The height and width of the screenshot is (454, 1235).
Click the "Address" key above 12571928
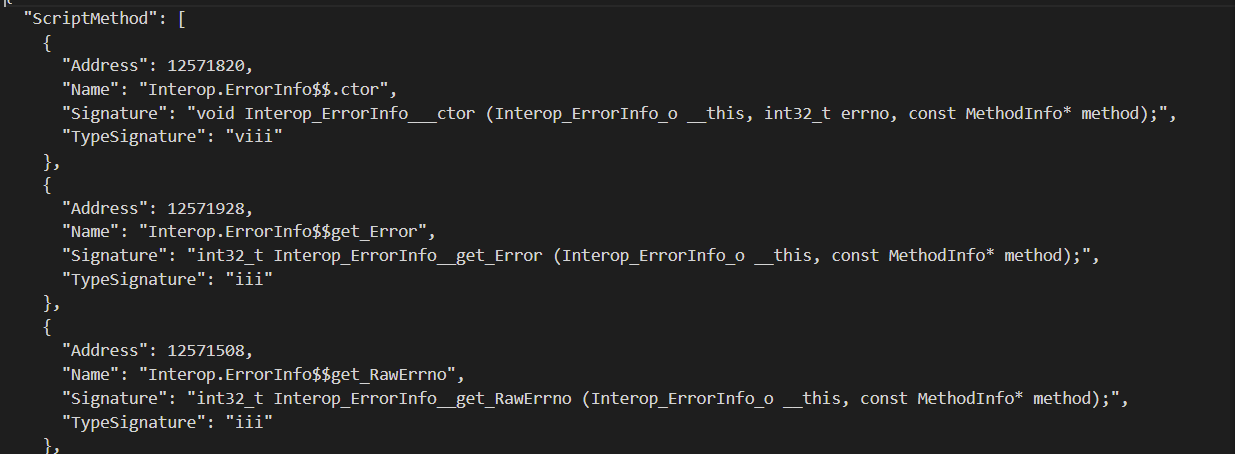coord(100,208)
